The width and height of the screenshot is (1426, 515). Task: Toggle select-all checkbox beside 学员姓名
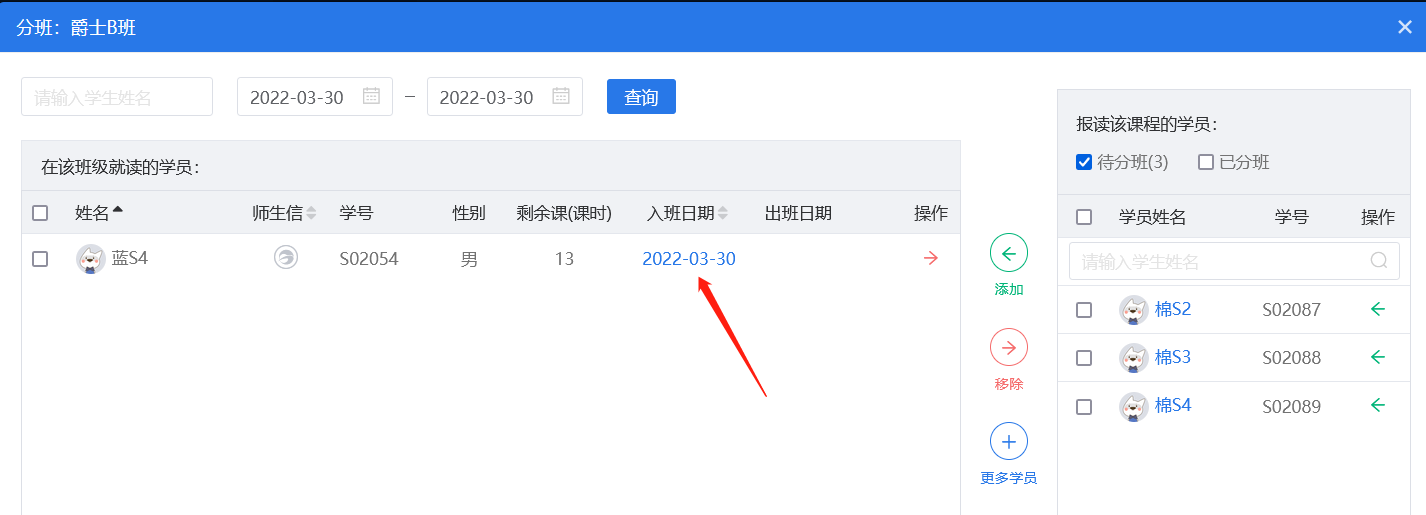click(1084, 217)
